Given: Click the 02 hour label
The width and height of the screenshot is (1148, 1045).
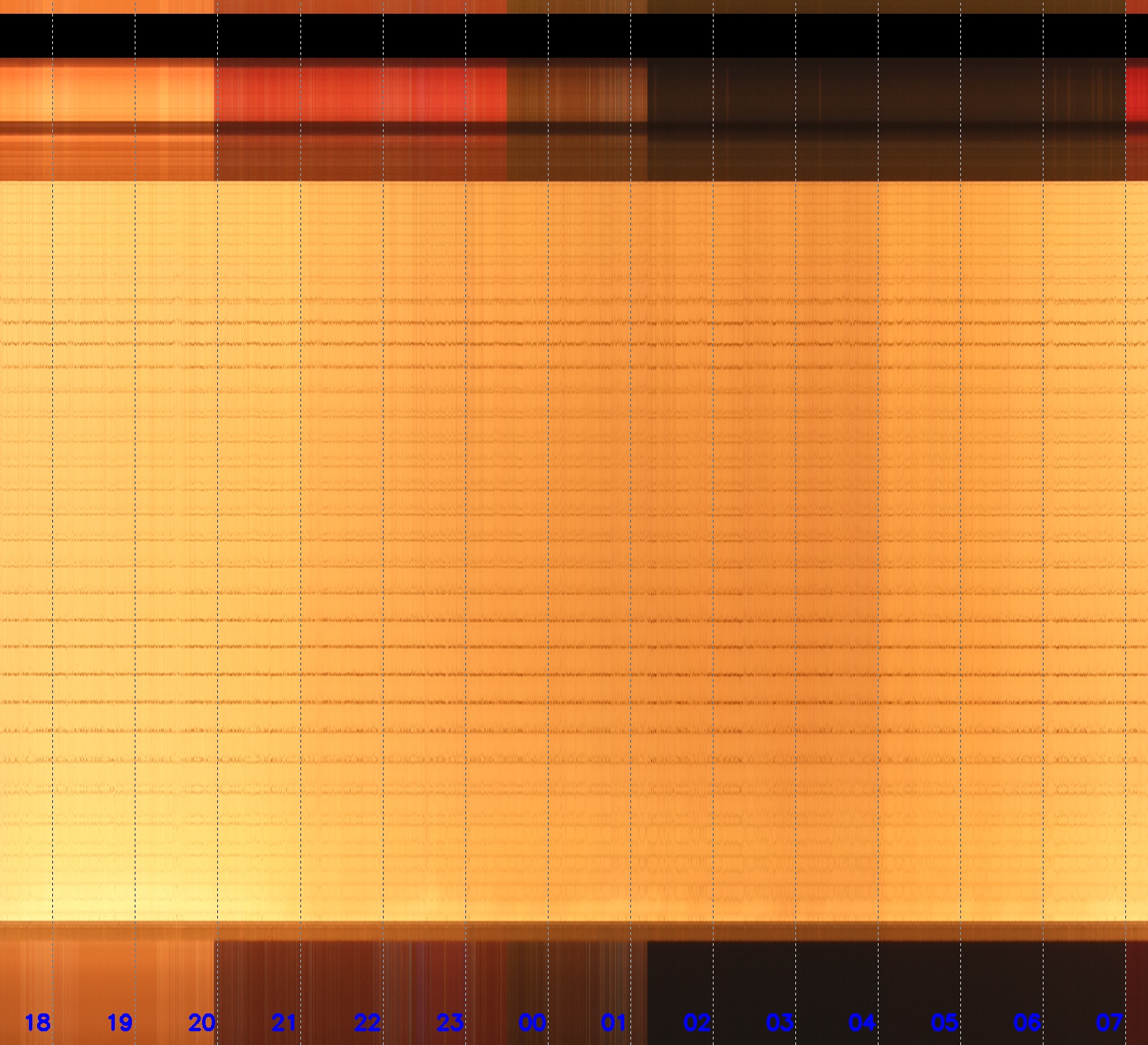Looking at the screenshot, I should [x=697, y=1022].
